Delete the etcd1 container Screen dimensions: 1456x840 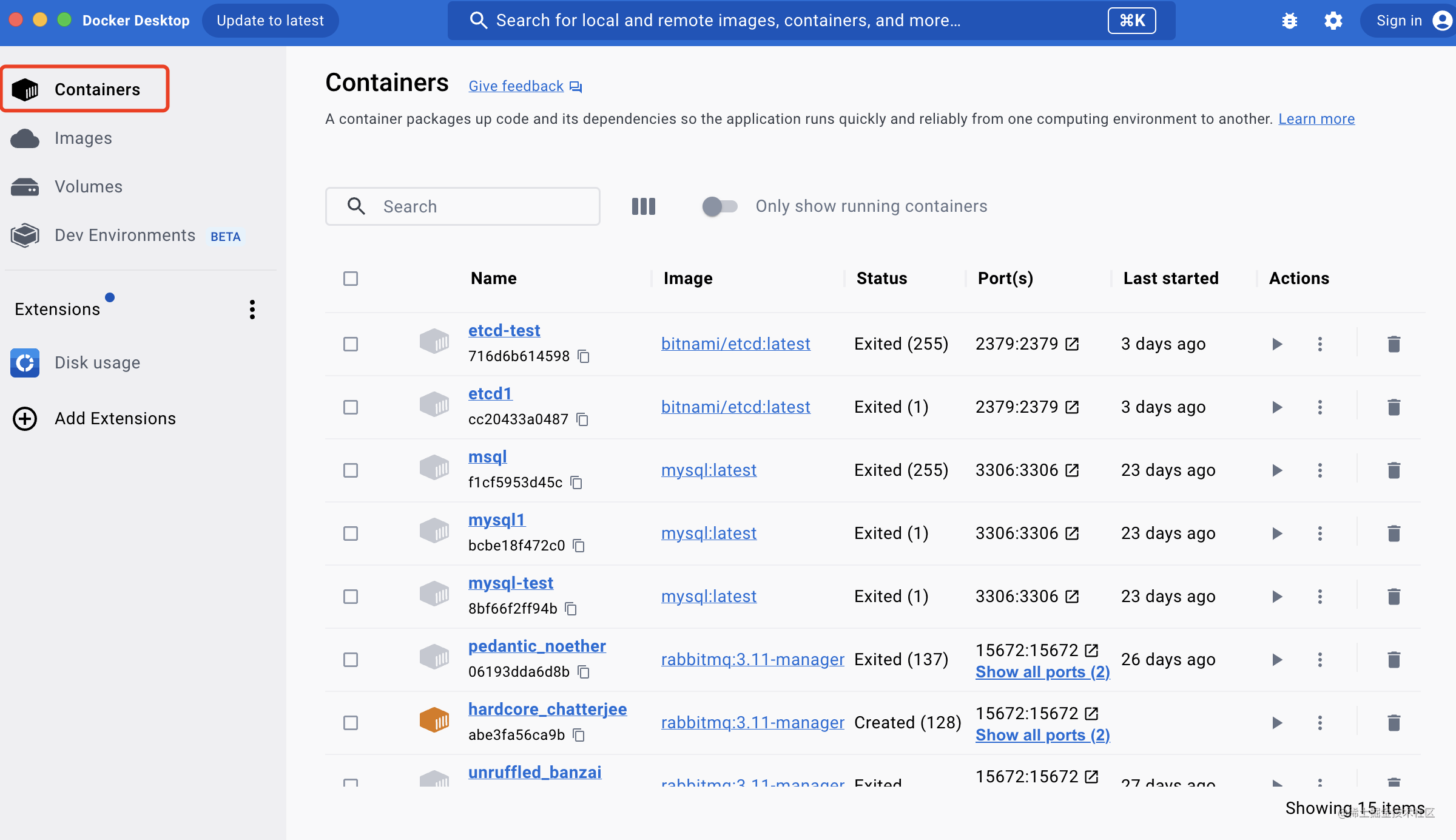[1394, 407]
